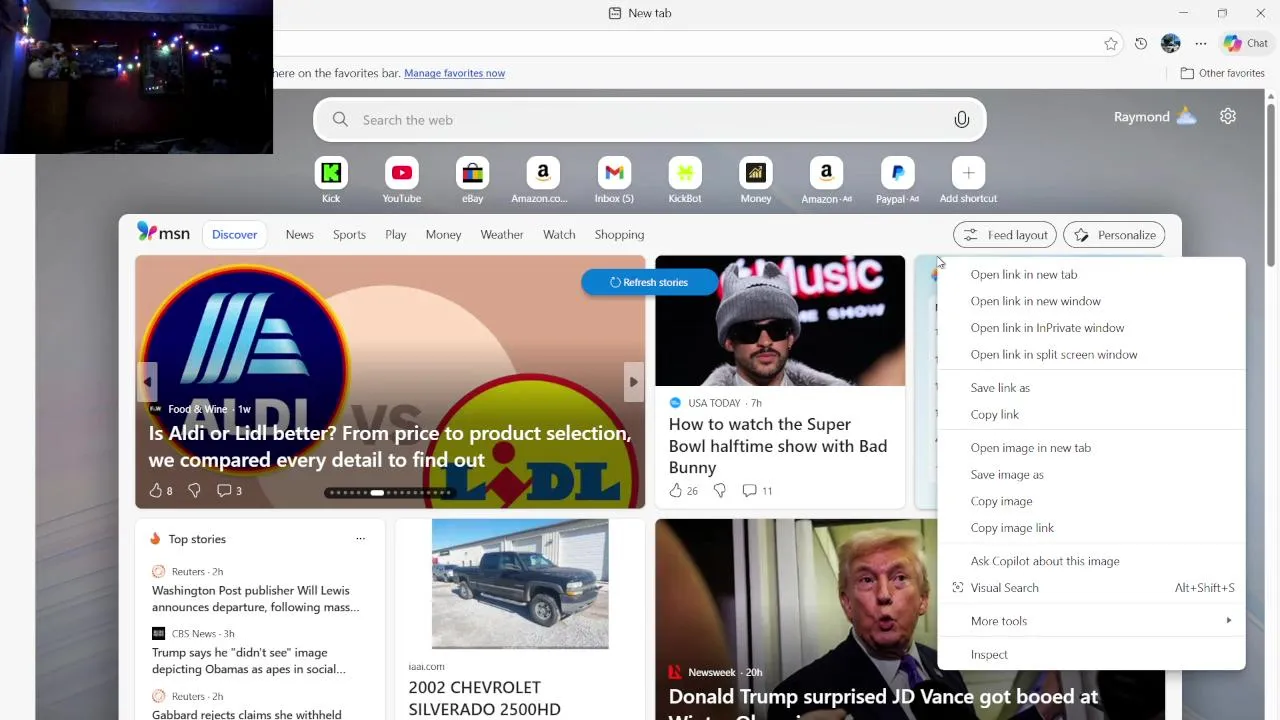Viewport: 1280px width, 720px height.
Task: Switch to the Sports tab
Action: point(349,234)
